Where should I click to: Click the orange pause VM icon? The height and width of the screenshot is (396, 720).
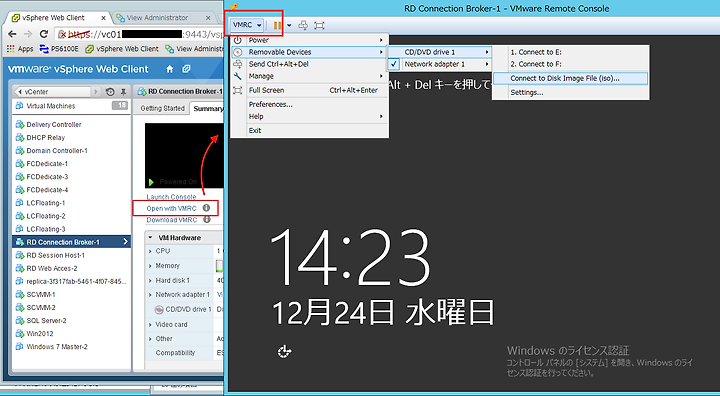(x=277, y=25)
